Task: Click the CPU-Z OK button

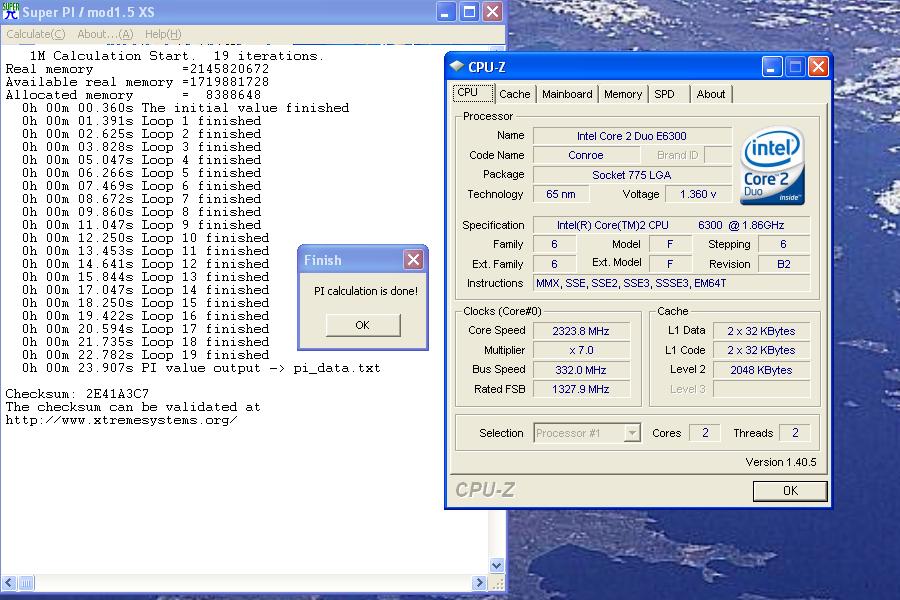Action: coord(790,490)
